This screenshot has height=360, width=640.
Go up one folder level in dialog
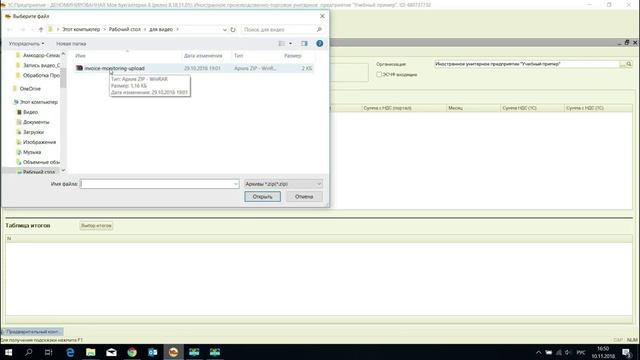click(x=41, y=29)
